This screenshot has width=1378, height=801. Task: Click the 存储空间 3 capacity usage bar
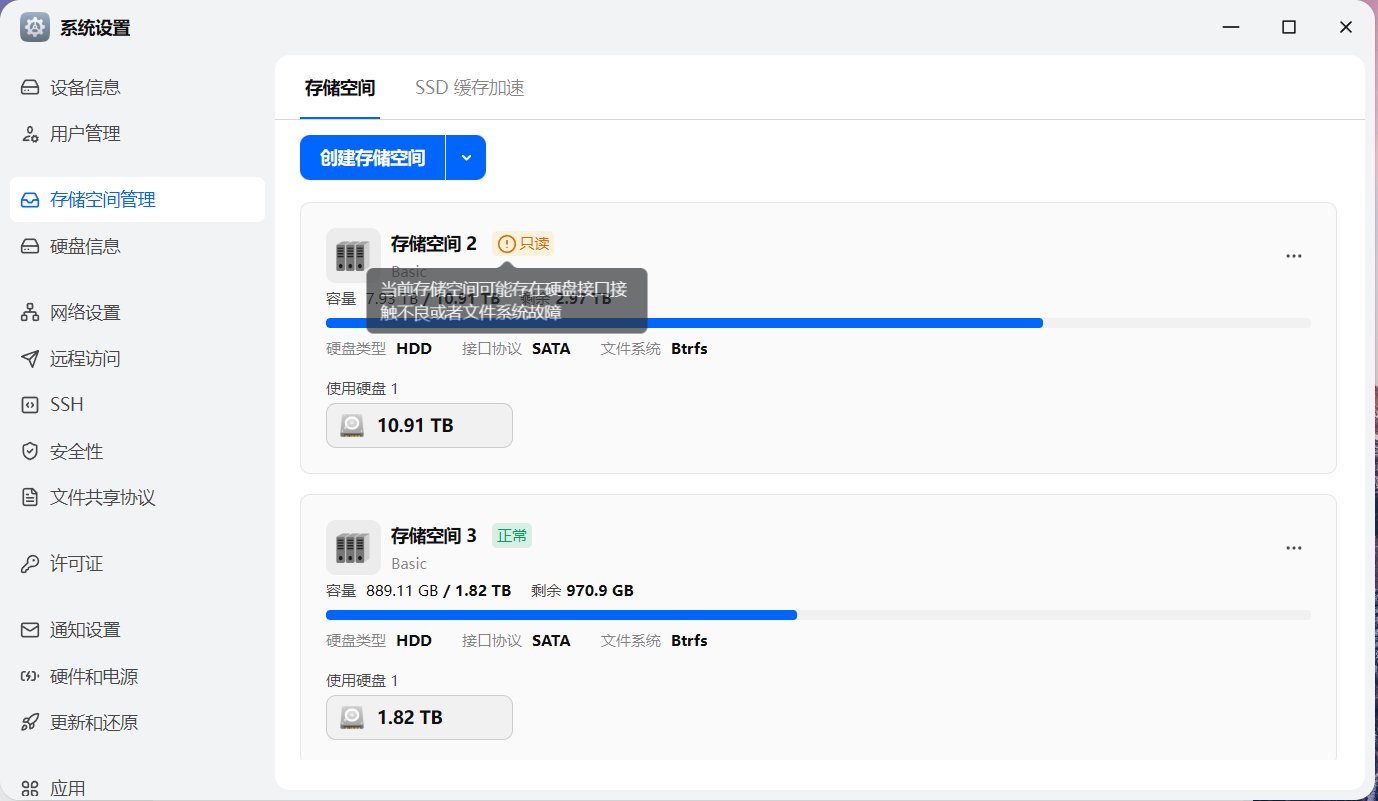pyautogui.click(x=817, y=614)
